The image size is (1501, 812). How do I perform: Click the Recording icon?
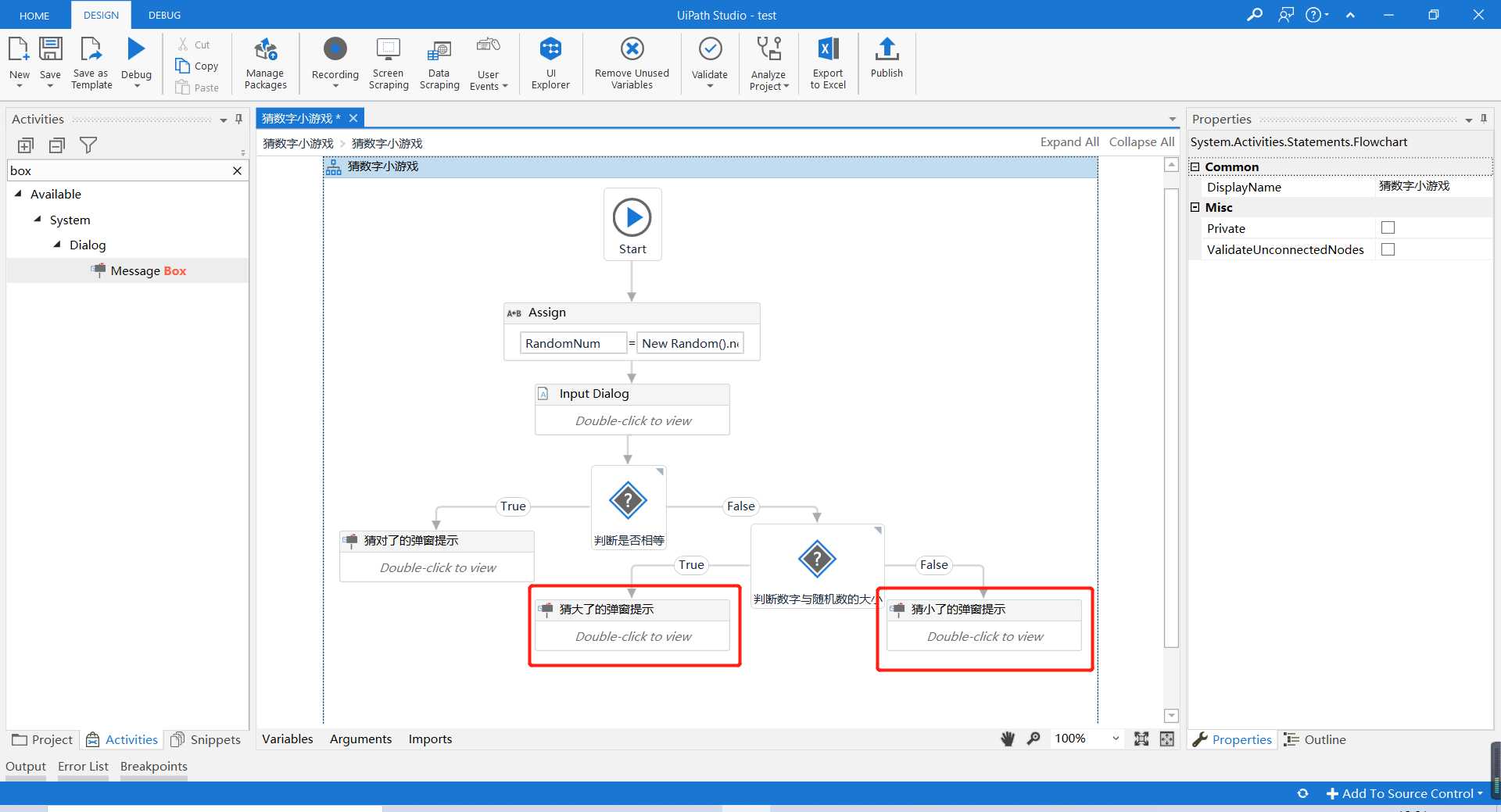pyautogui.click(x=335, y=48)
